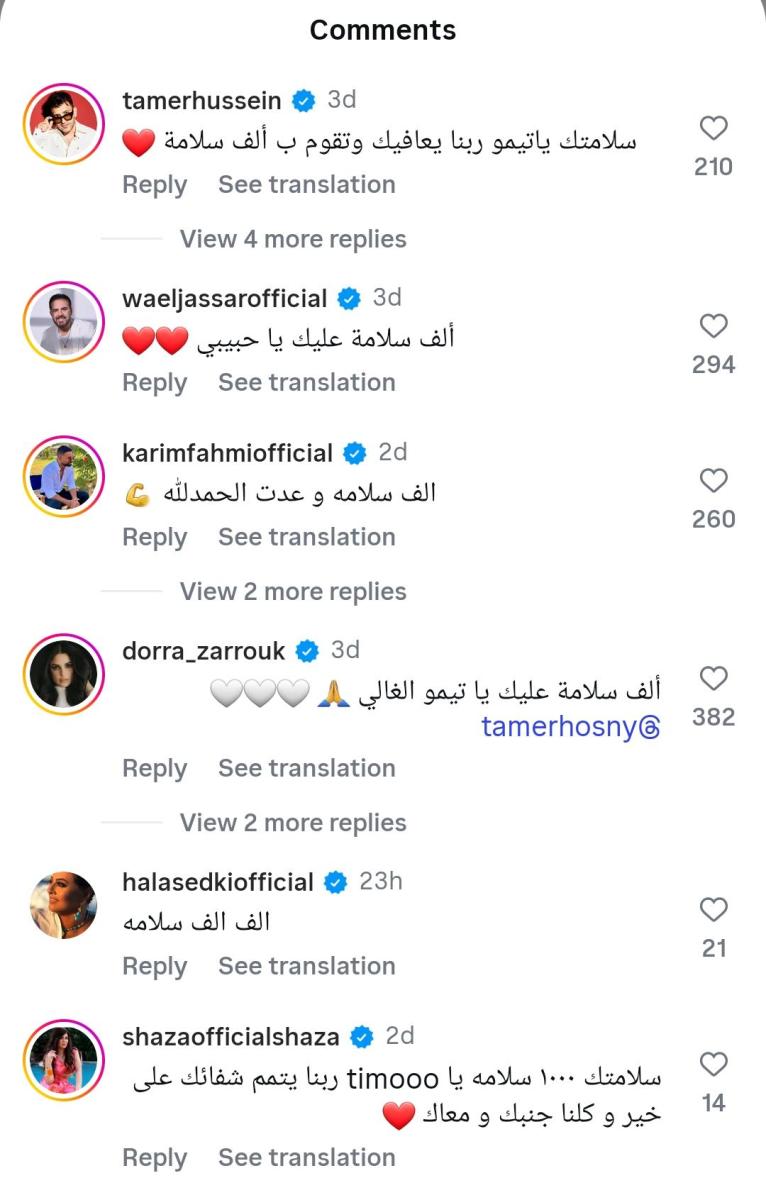Like dorra_zarrouk's comment via heart icon
The image size is (766, 1200).
tap(713, 678)
